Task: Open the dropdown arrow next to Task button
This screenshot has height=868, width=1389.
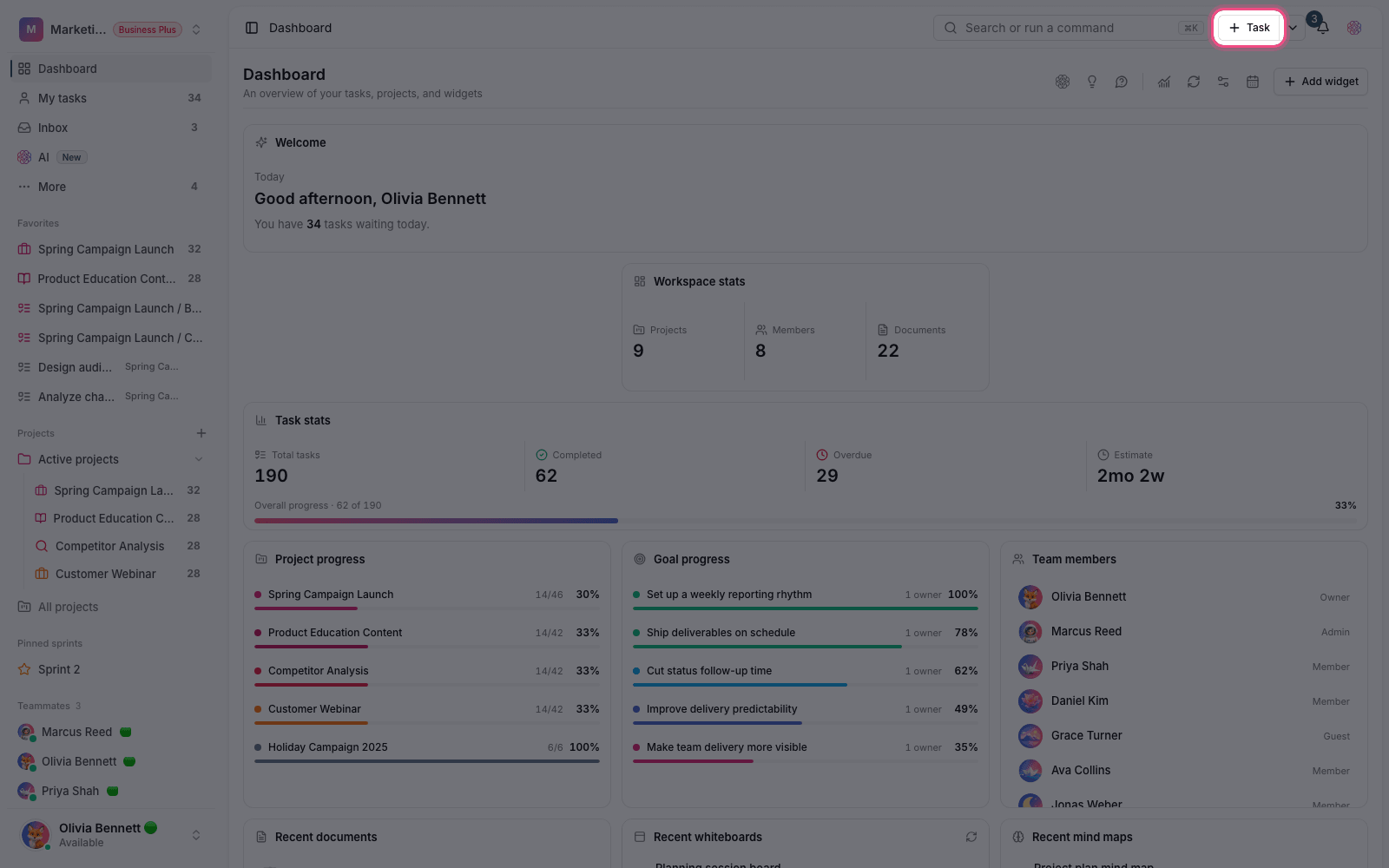Action: [1293, 28]
